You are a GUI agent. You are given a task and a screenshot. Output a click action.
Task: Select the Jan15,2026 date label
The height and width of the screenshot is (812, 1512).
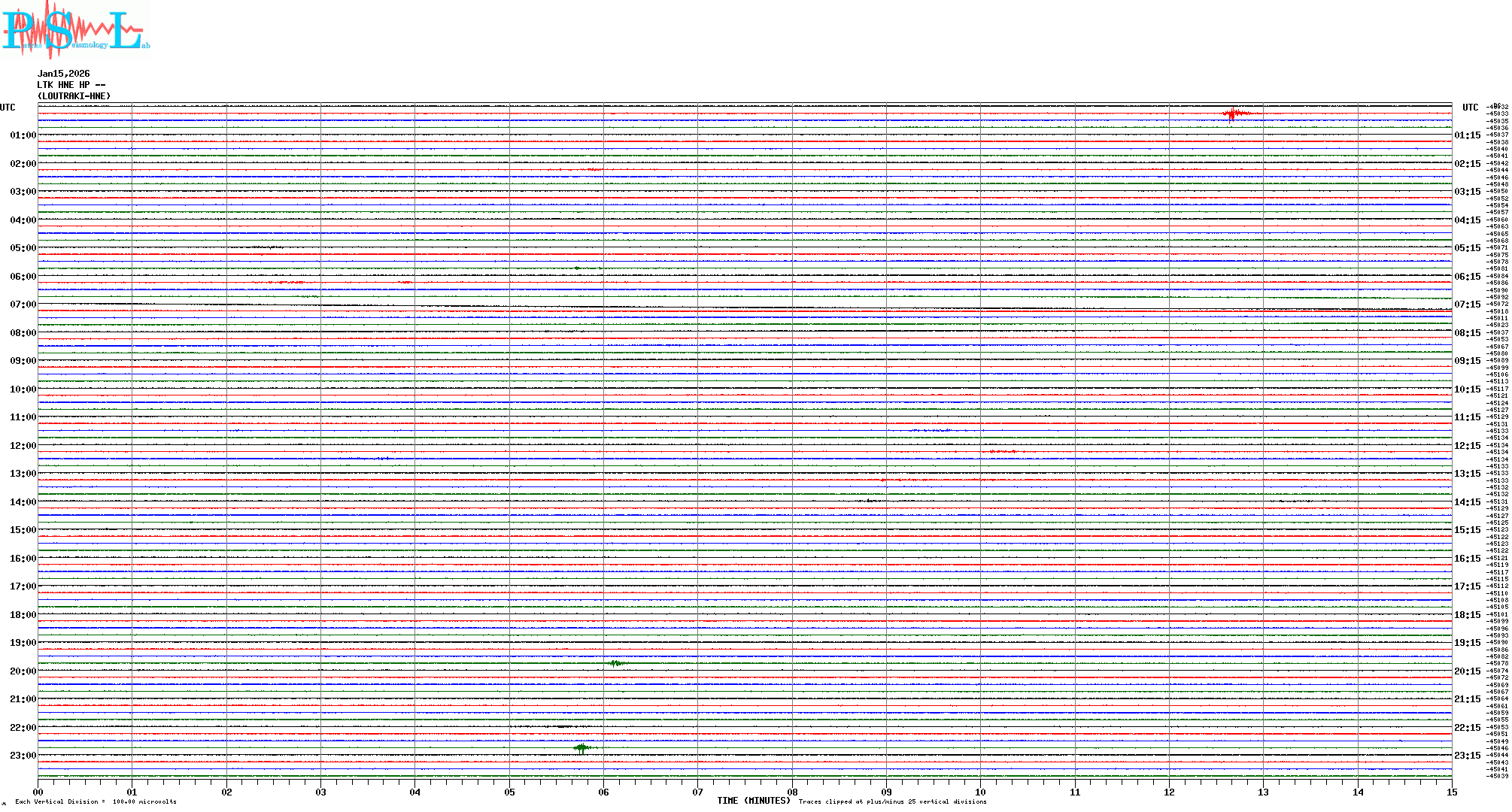coord(64,74)
